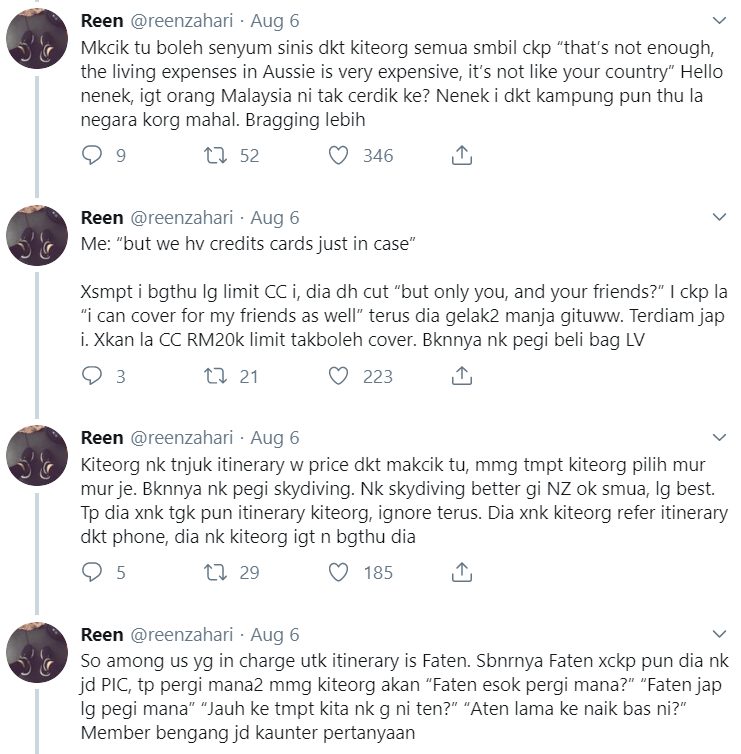This screenshot has width=741, height=754.
Task: Like the tweet with 223 likes
Action: point(338,375)
